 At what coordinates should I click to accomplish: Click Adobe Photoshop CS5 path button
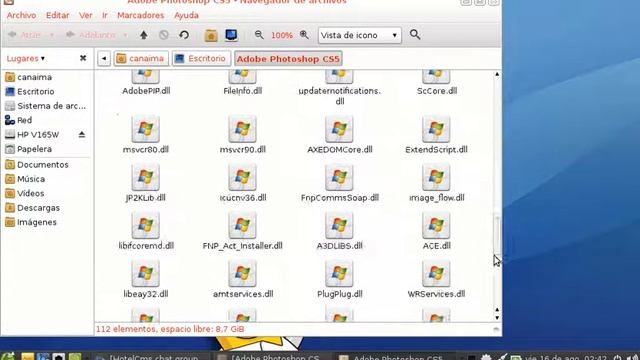(288, 59)
